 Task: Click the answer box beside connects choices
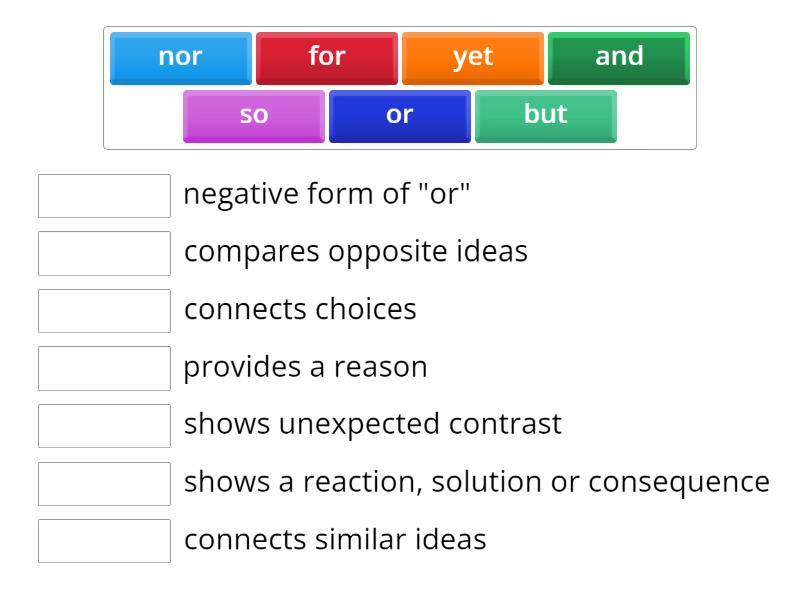coord(104,310)
